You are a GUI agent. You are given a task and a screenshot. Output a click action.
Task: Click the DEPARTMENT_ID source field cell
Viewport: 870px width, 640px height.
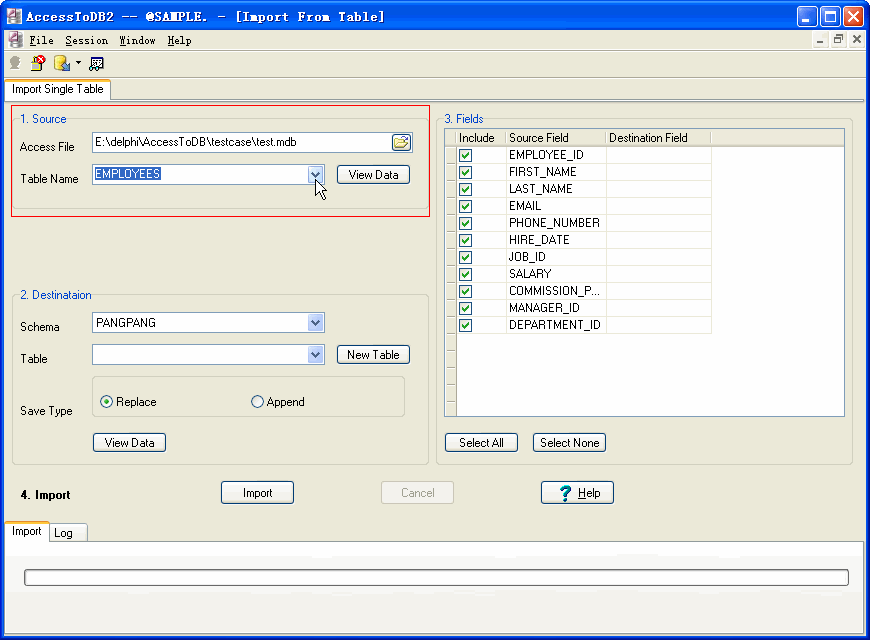tap(556, 325)
